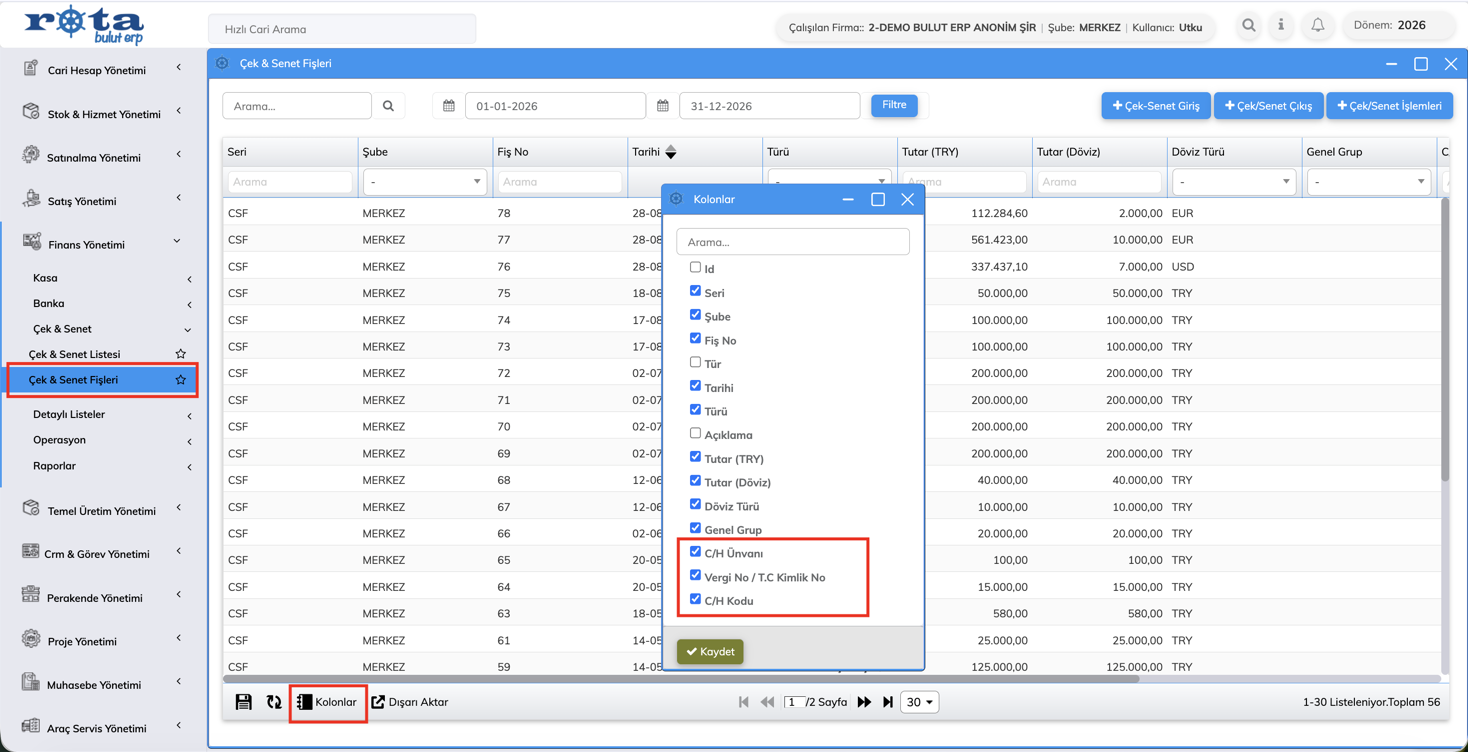Click the info icon in top bar
Viewport: 1469px width, 752px height.
tap(1281, 26)
